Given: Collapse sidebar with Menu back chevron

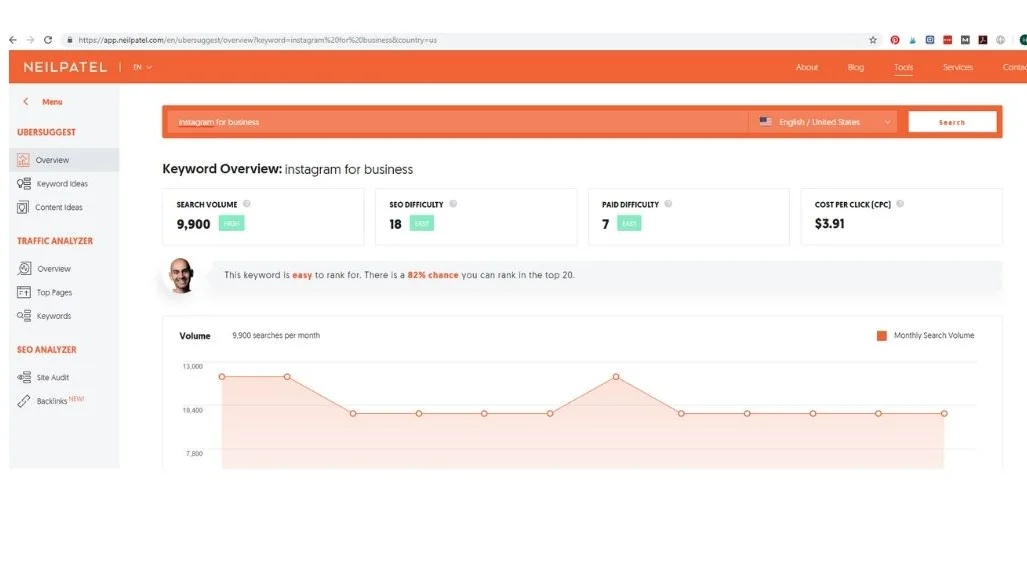Looking at the screenshot, I should coord(26,102).
